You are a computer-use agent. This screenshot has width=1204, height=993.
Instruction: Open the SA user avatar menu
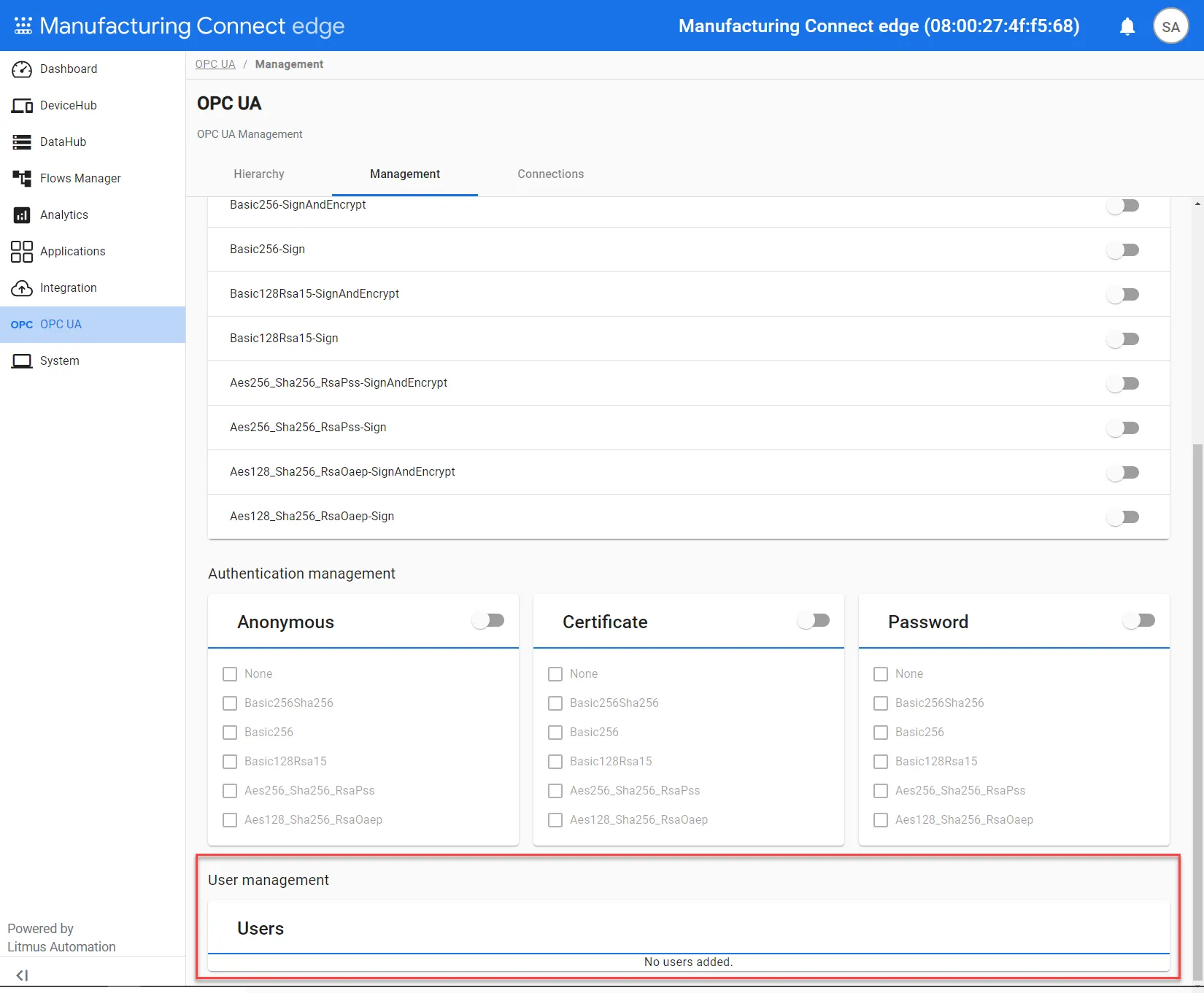click(1170, 26)
